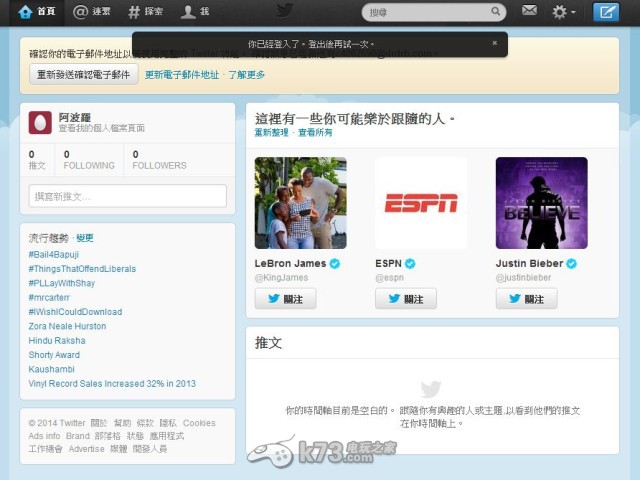Open direct messages envelope icon
The width and height of the screenshot is (640, 480).
pos(529,12)
